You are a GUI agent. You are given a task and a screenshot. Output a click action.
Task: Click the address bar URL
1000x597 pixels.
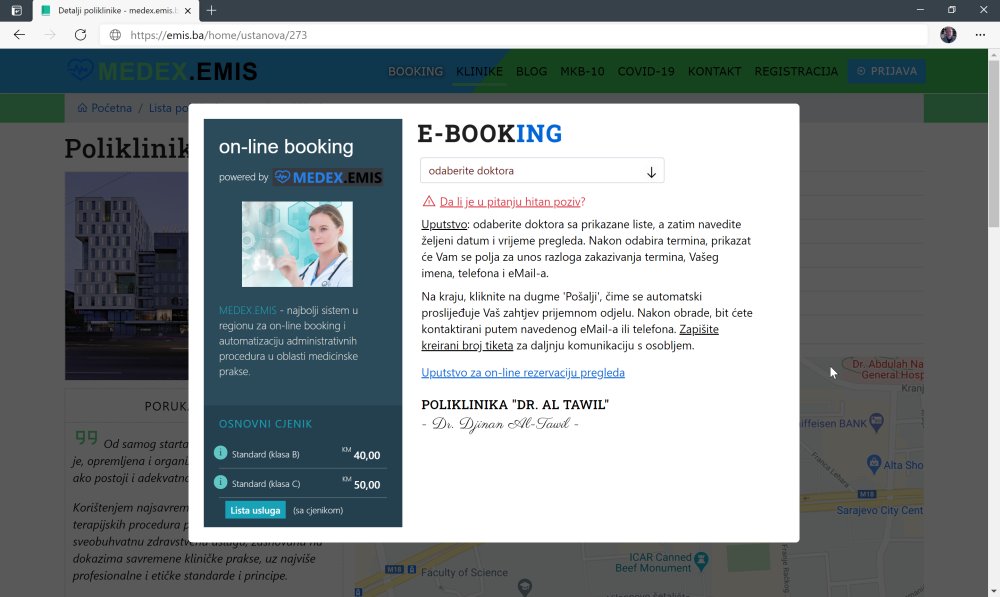coord(219,35)
